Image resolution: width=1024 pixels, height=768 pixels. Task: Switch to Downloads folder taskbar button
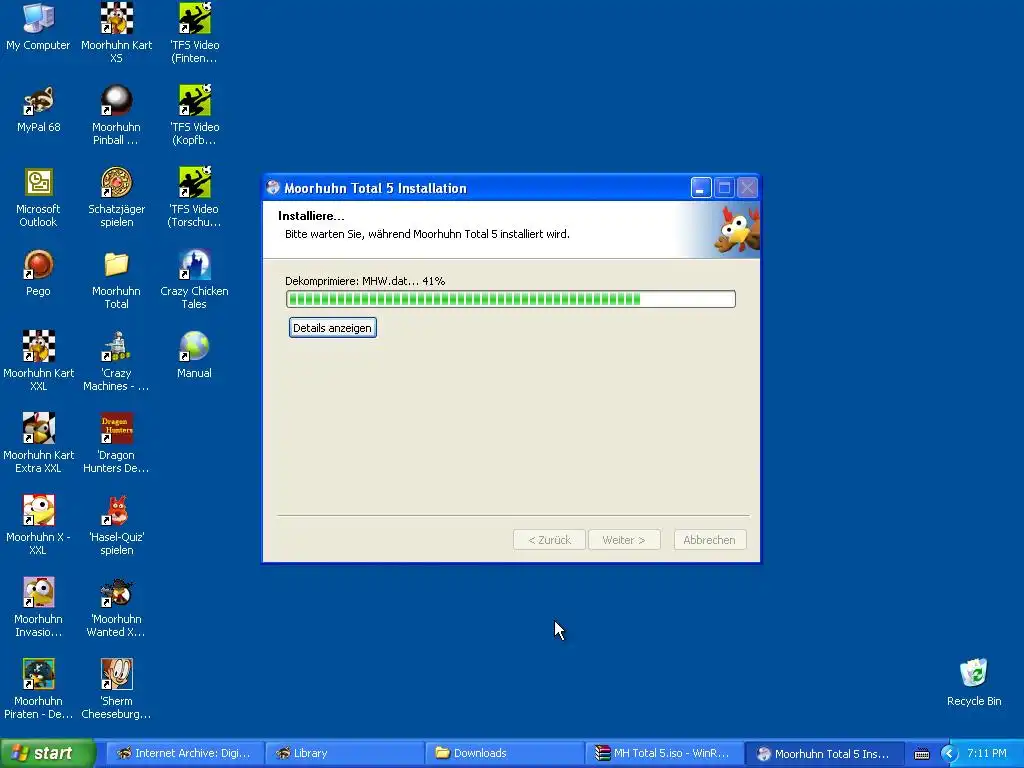(504, 753)
